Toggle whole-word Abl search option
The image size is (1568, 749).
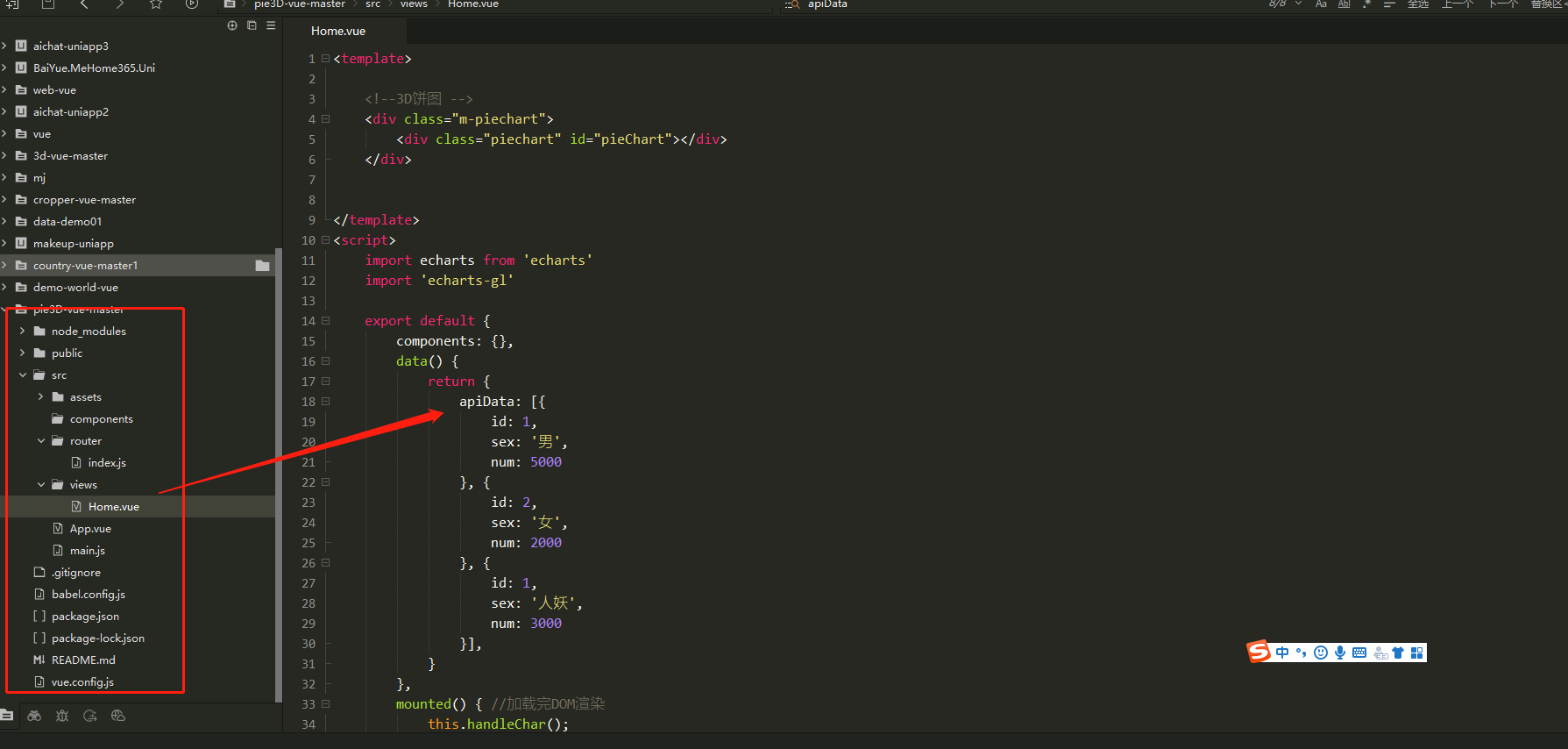point(1344,4)
